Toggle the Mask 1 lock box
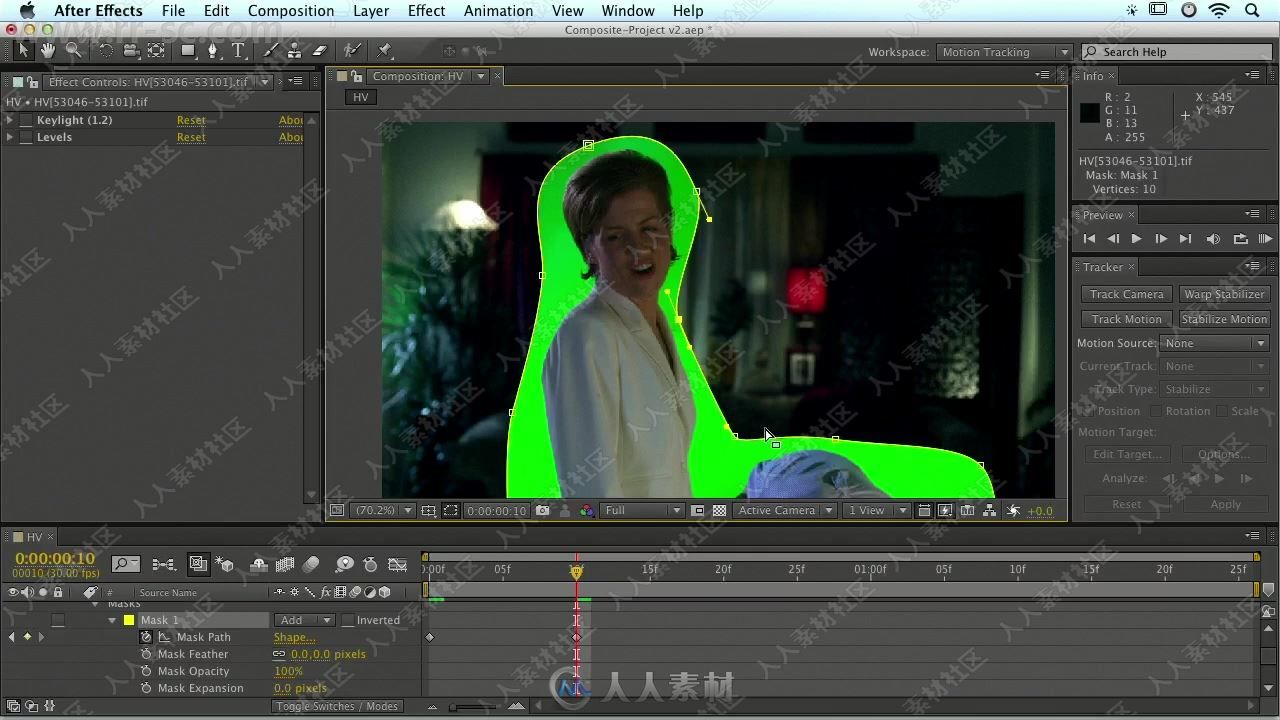Screen dimensions: 1280x720 pos(58,620)
